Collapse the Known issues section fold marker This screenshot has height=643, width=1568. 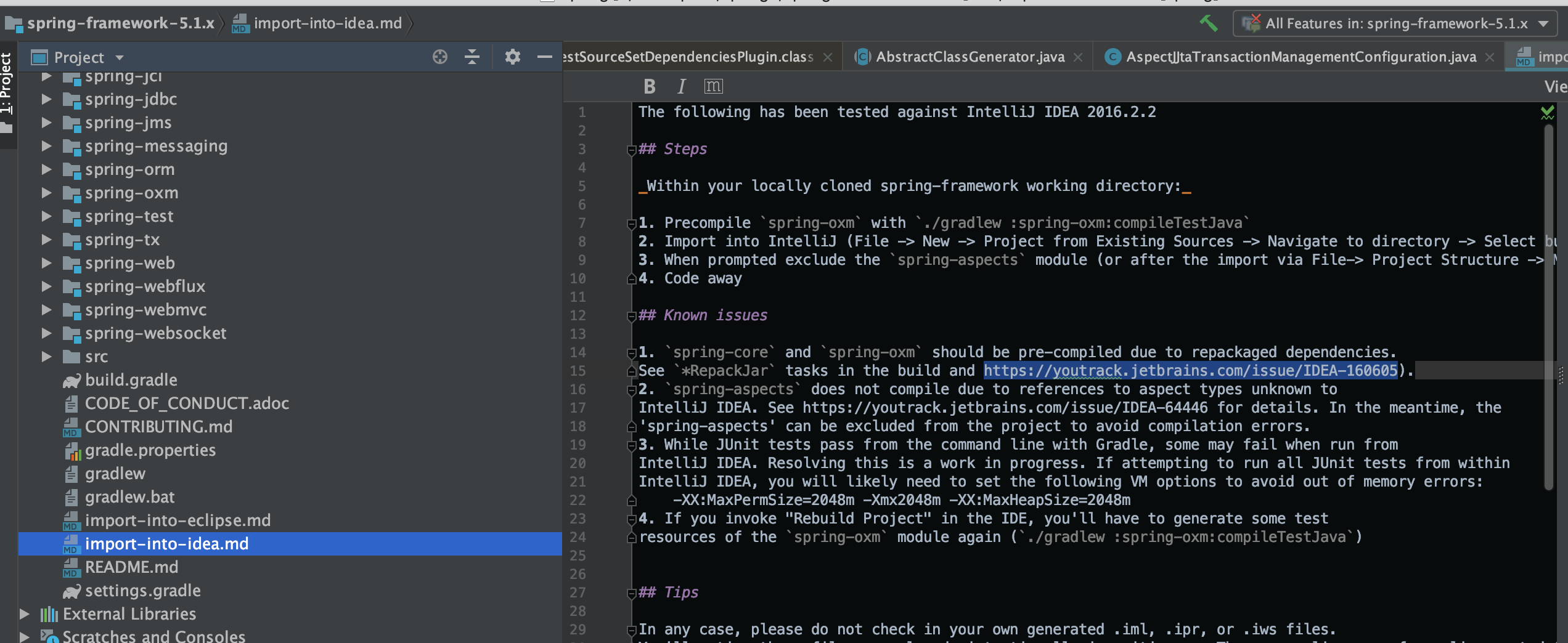tap(631, 316)
